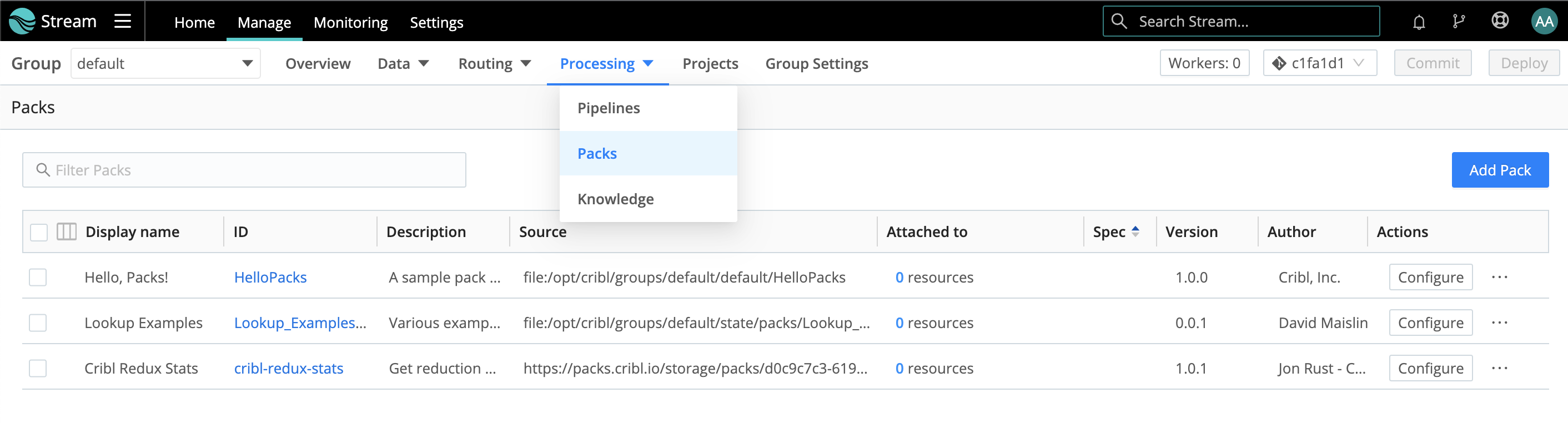Open more actions for Hello, Packs! row
Viewport: 1568px width, 423px height.
[x=1499, y=277]
